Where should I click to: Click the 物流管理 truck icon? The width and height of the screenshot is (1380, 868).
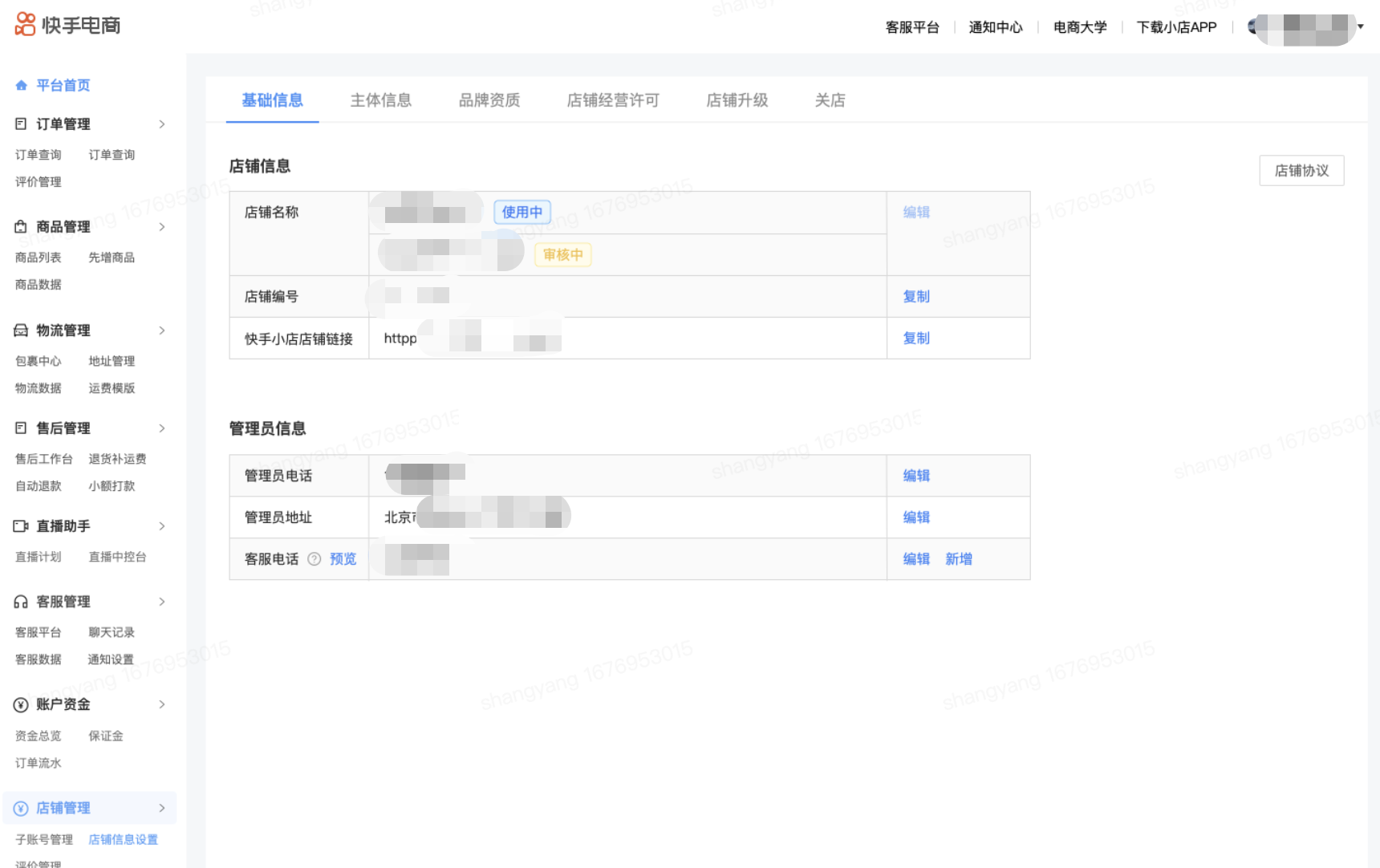pos(21,331)
